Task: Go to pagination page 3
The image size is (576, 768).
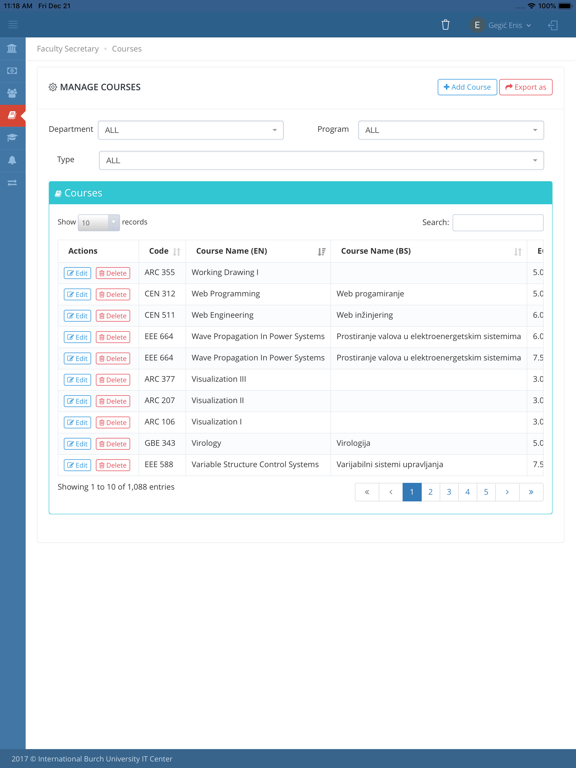Action: tap(449, 492)
